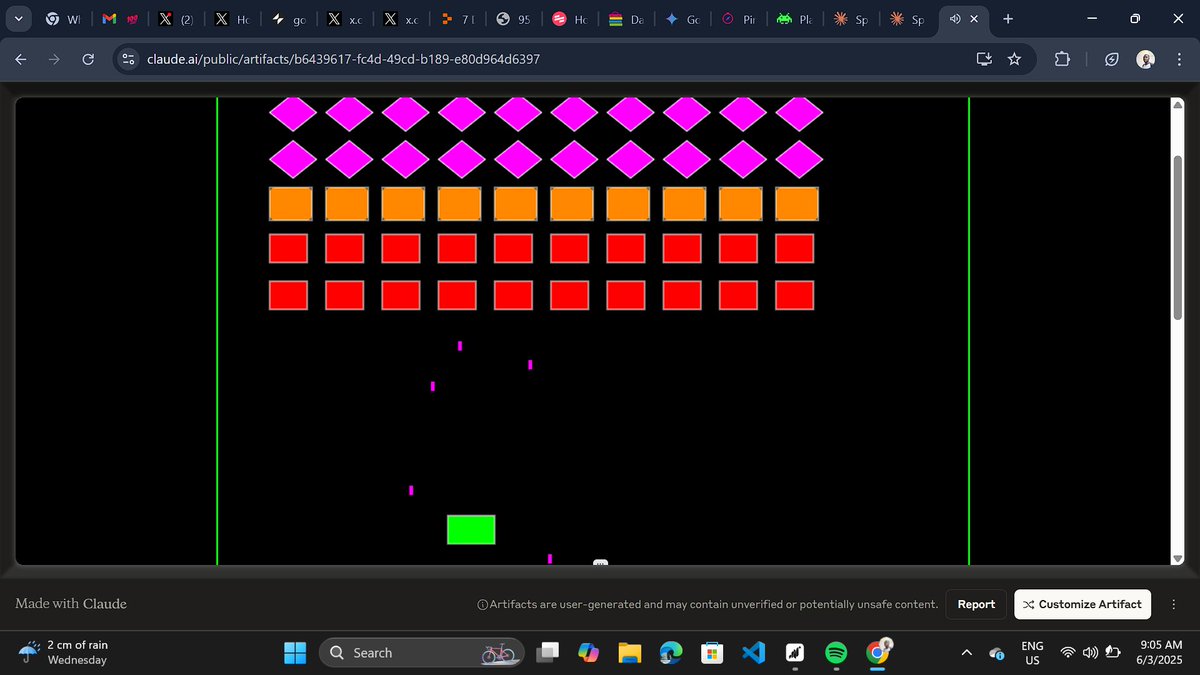
Task: Click the vertical scrollbar thumb
Action: coord(1177,238)
